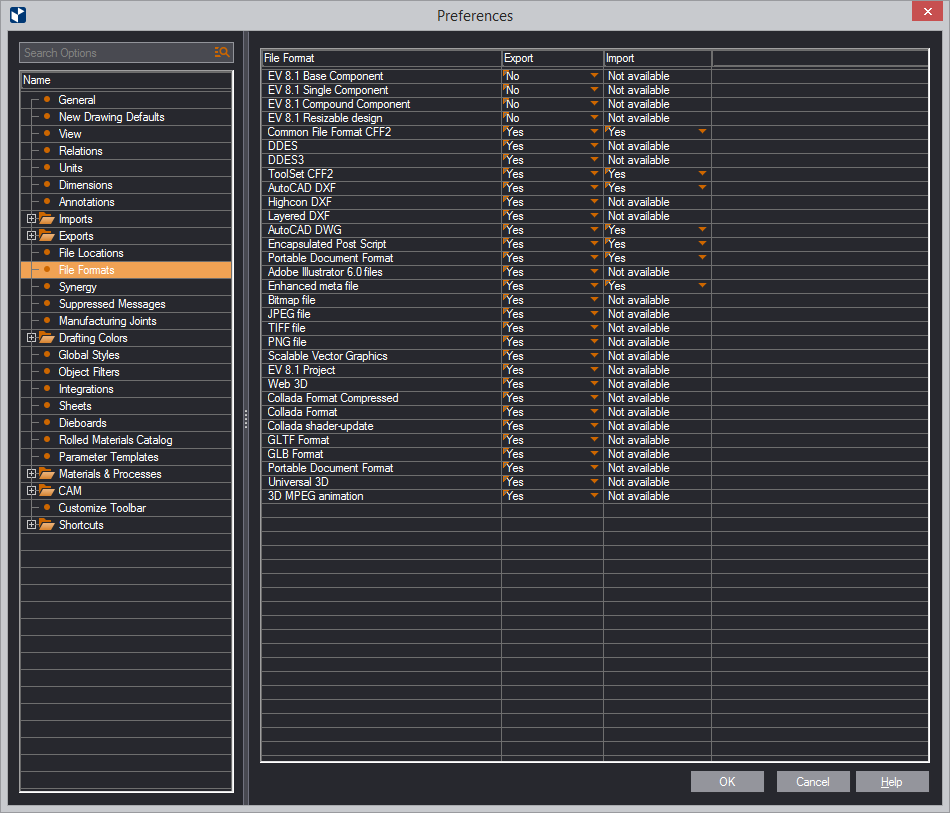Open Export dropdown for DDES3
The image size is (950, 813).
pos(594,160)
